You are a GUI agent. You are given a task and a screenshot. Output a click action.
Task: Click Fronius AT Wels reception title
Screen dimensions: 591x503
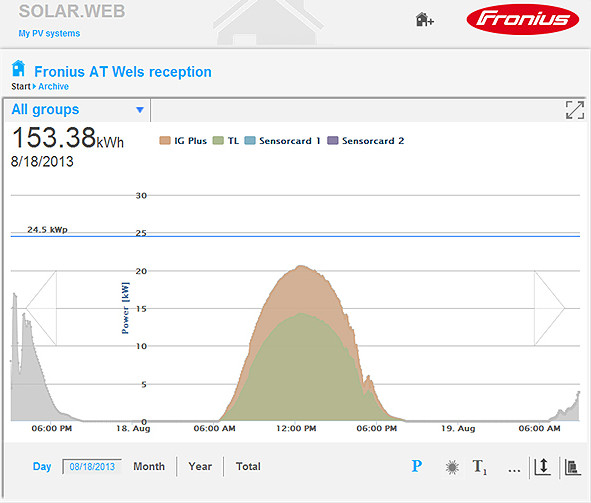click(123, 72)
